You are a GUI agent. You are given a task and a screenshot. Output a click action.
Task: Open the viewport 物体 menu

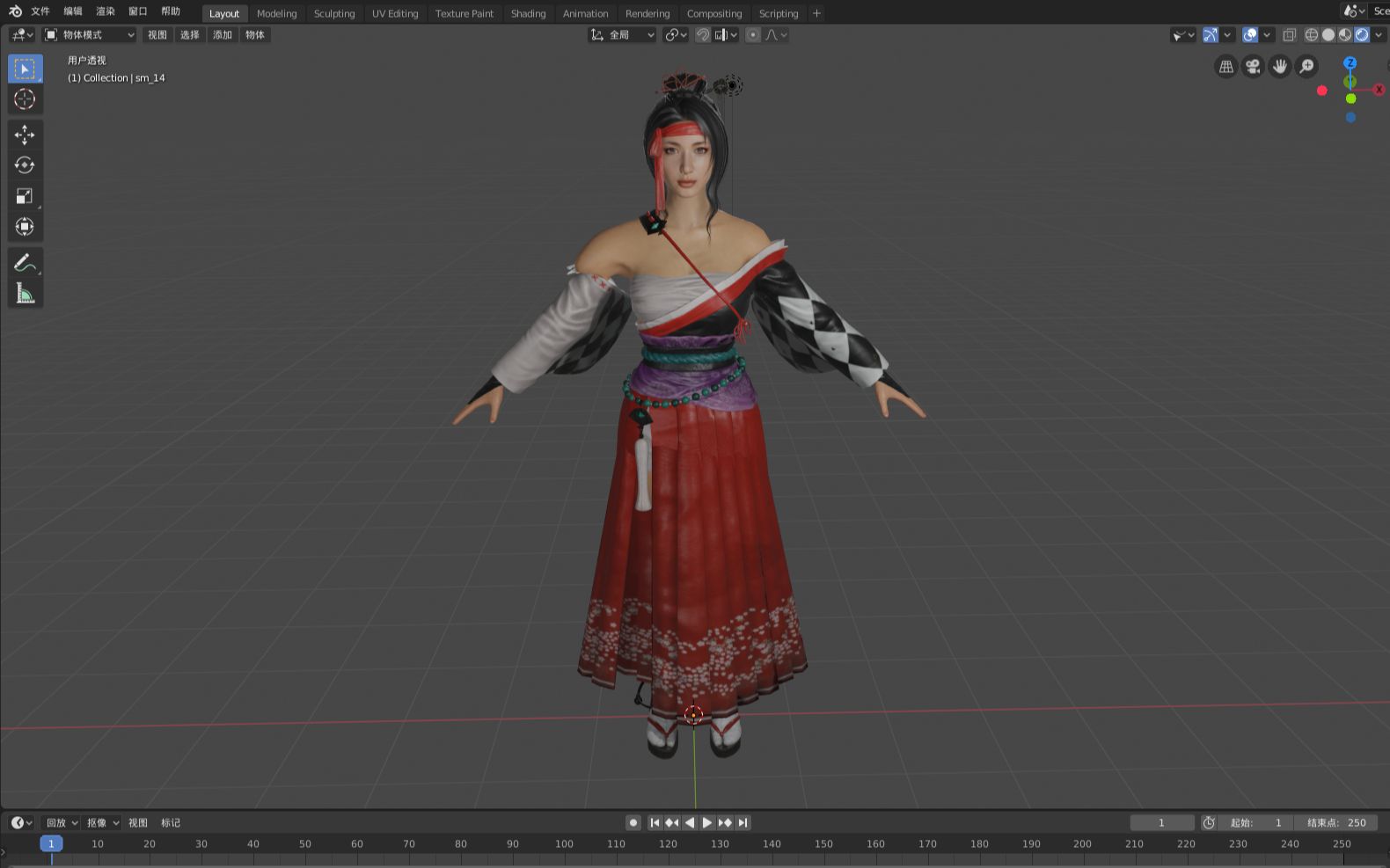(x=255, y=35)
